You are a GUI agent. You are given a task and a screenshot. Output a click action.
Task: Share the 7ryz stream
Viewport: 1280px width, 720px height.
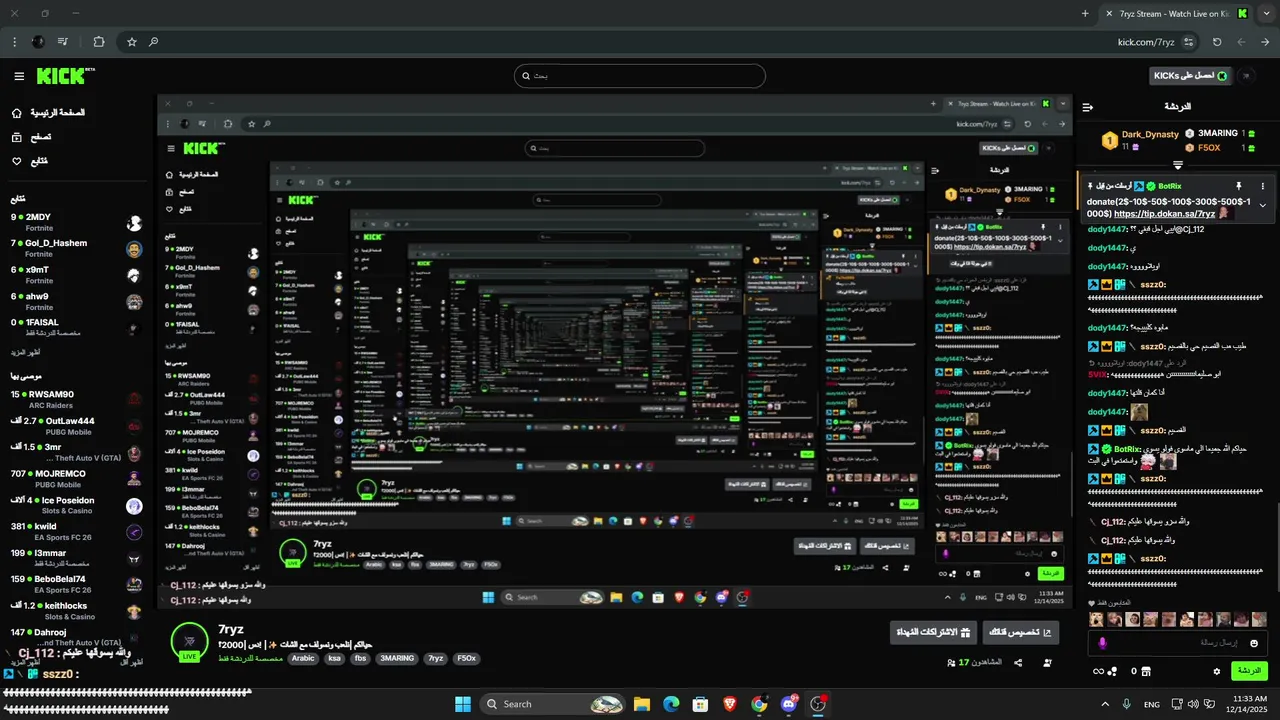tap(1018, 662)
